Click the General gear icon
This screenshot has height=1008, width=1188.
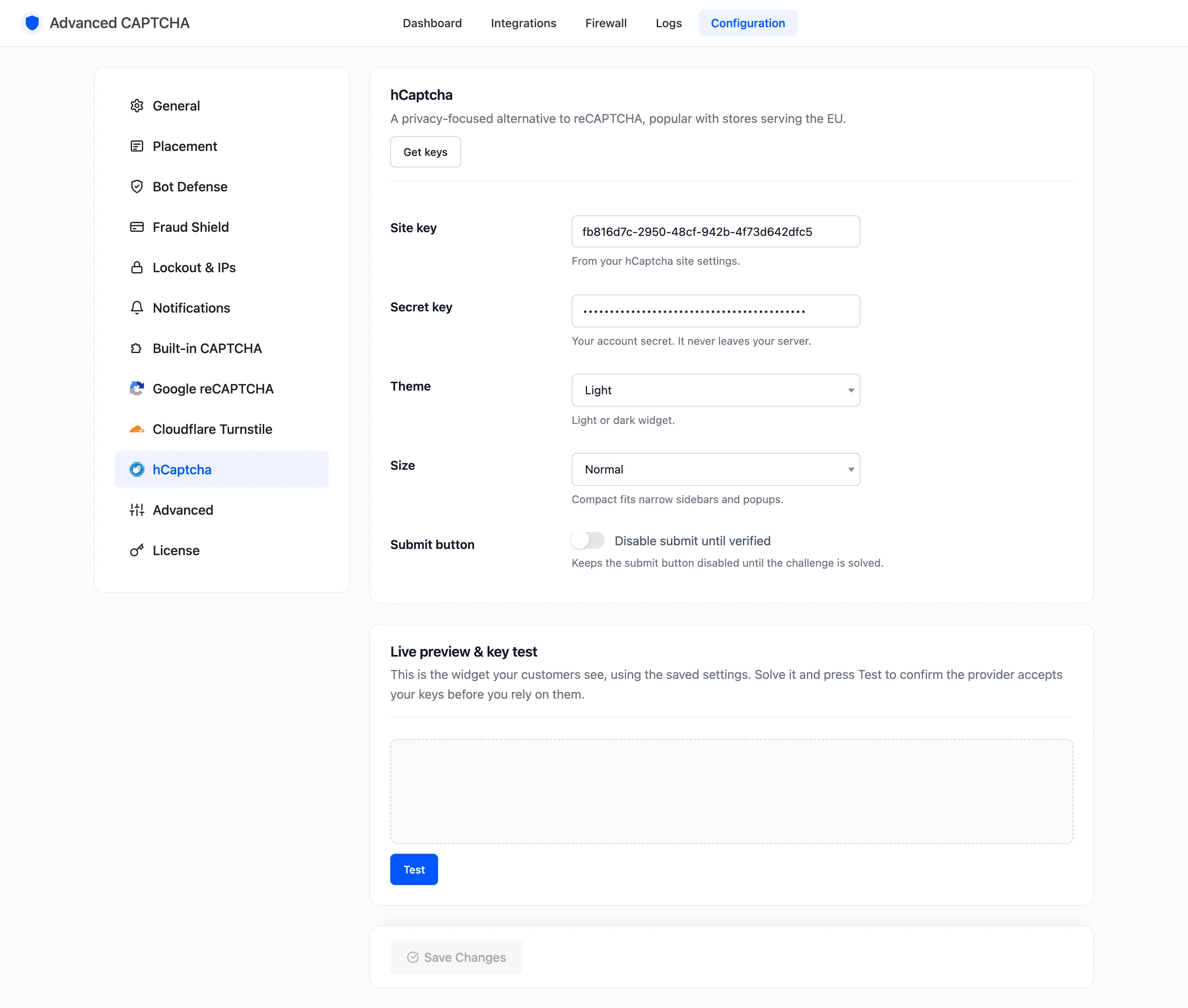(137, 106)
